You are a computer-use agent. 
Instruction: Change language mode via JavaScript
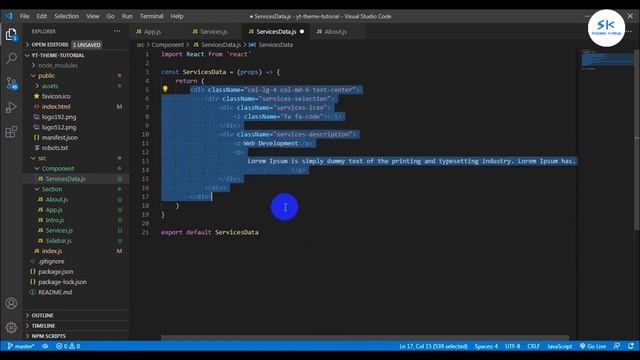click(x=559, y=346)
